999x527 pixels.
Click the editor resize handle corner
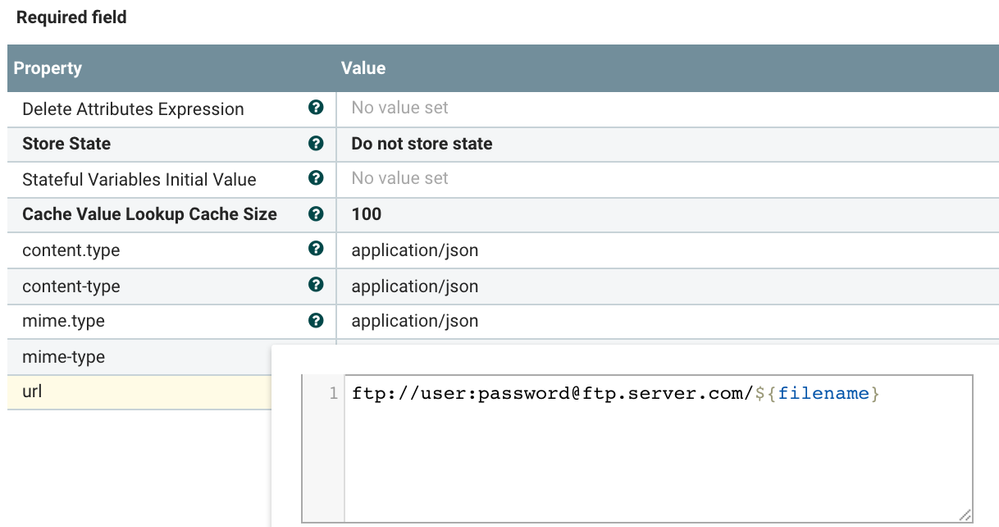[965, 515]
